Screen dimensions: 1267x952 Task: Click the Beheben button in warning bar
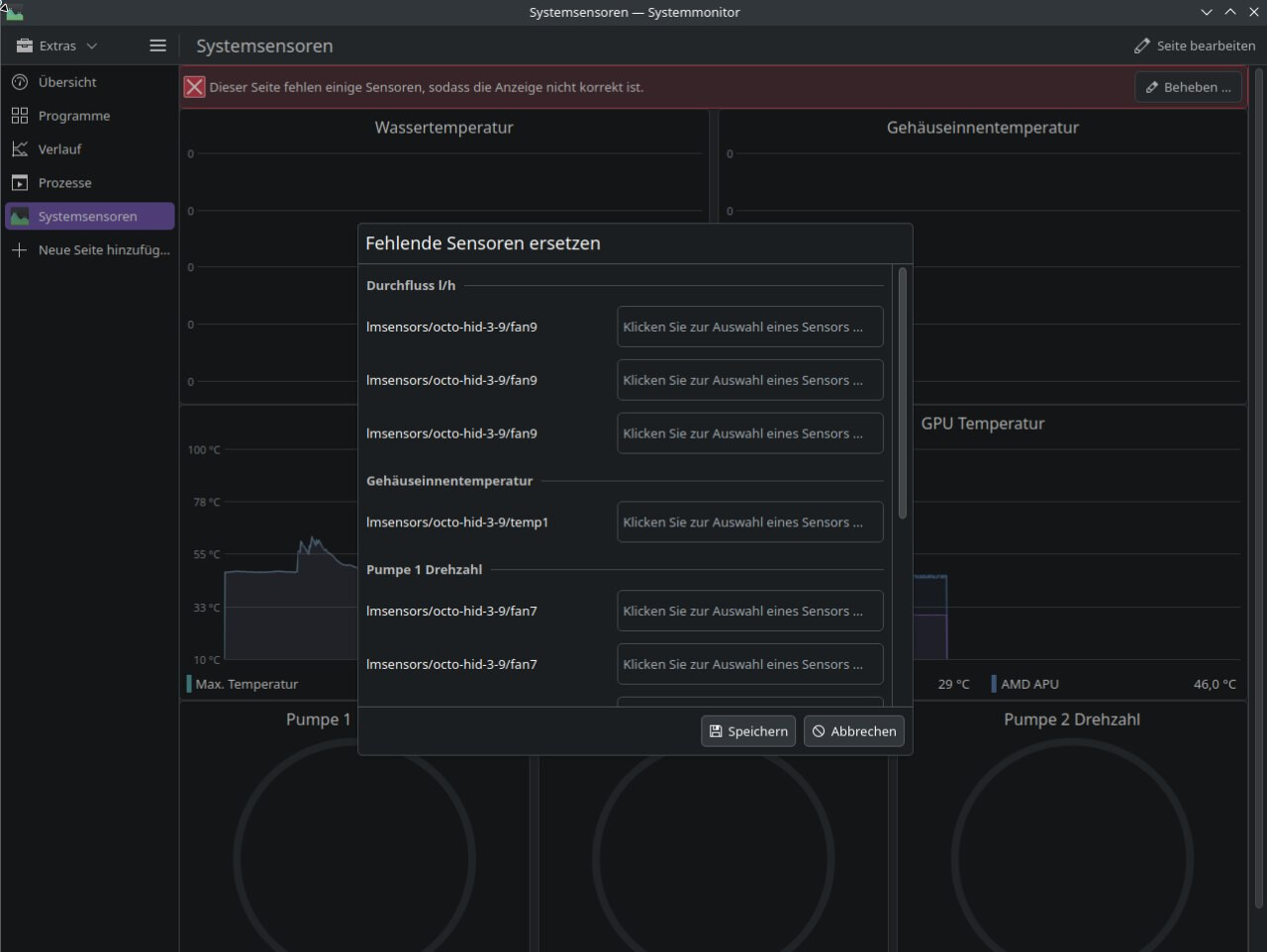1188,87
